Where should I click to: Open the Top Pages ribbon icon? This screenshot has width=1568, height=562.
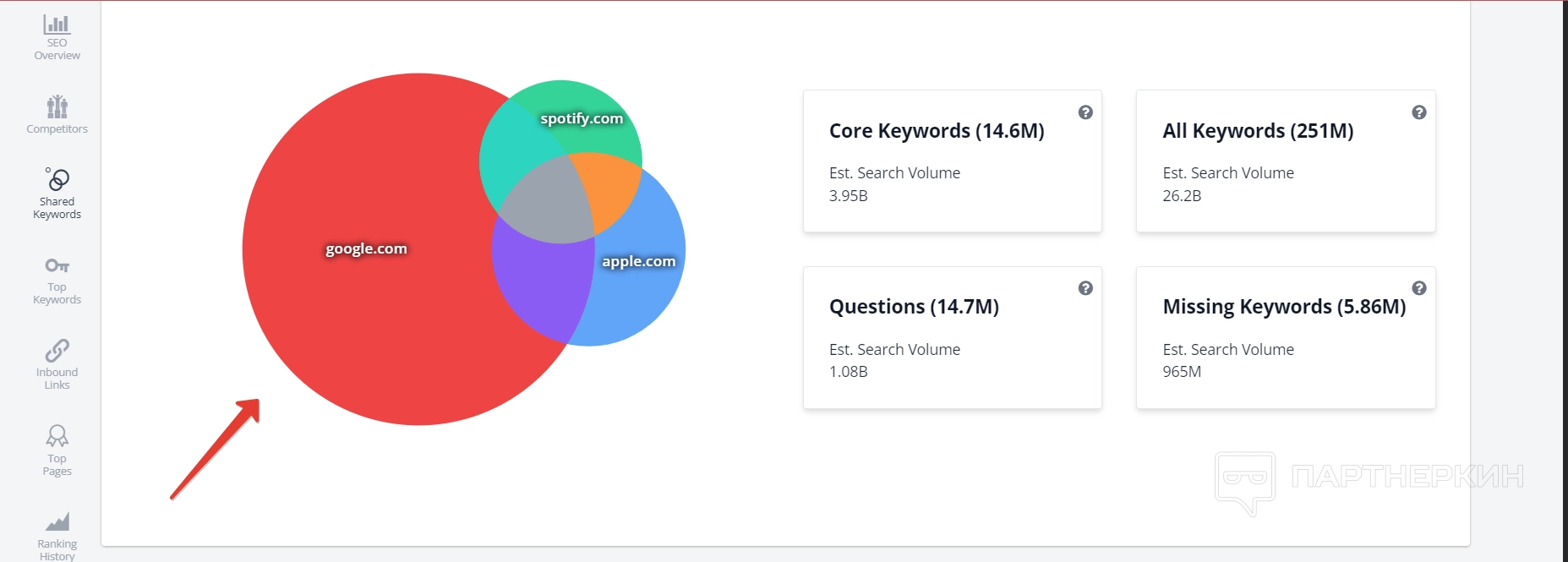click(x=57, y=435)
